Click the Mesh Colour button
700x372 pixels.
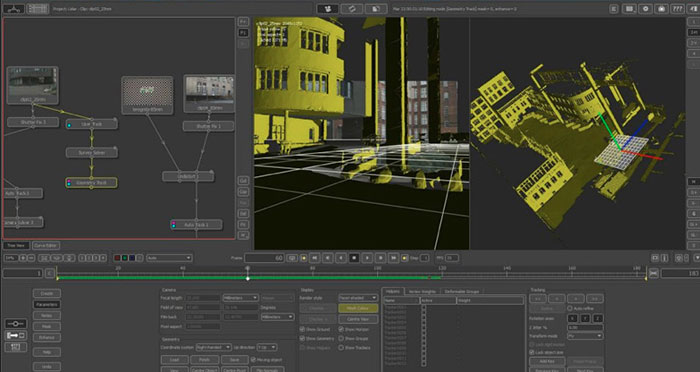pyautogui.click(x=358, y=308)
